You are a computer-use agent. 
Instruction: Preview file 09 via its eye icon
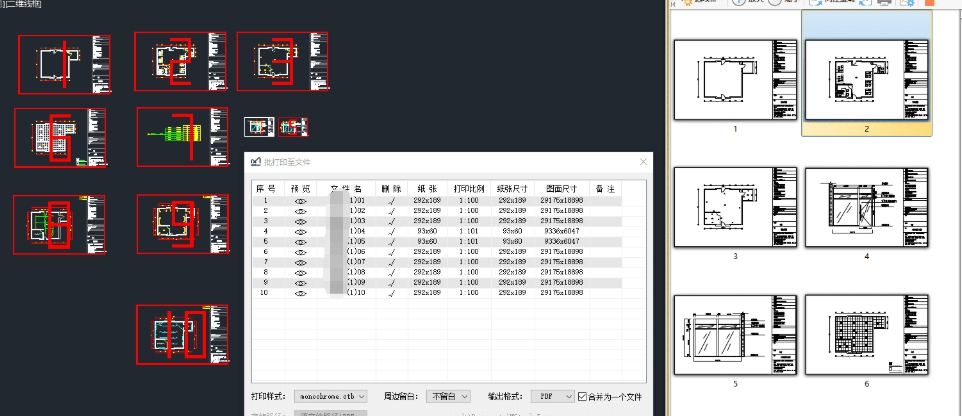click(x=301, y=283)
